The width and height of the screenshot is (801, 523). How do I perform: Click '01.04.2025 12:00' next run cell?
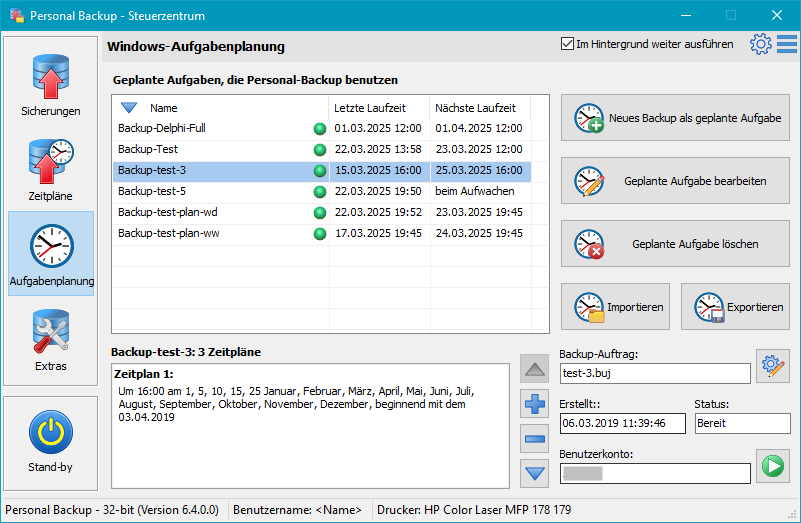pos(479,128)
